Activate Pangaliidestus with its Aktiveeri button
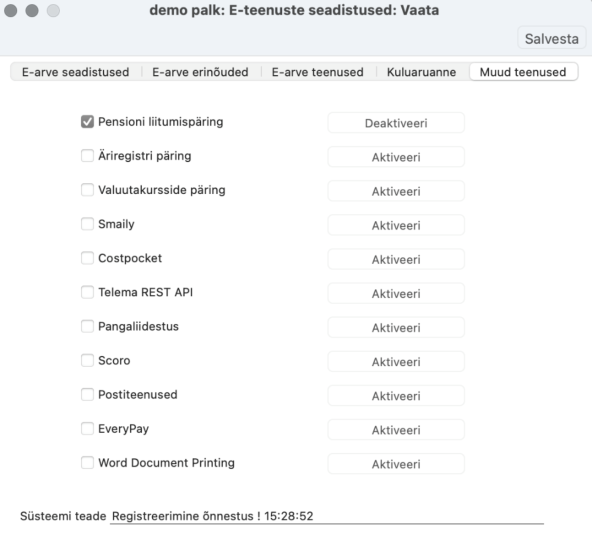Image resolution: width=592 pixels, height=534 pixels. (396, 327)
